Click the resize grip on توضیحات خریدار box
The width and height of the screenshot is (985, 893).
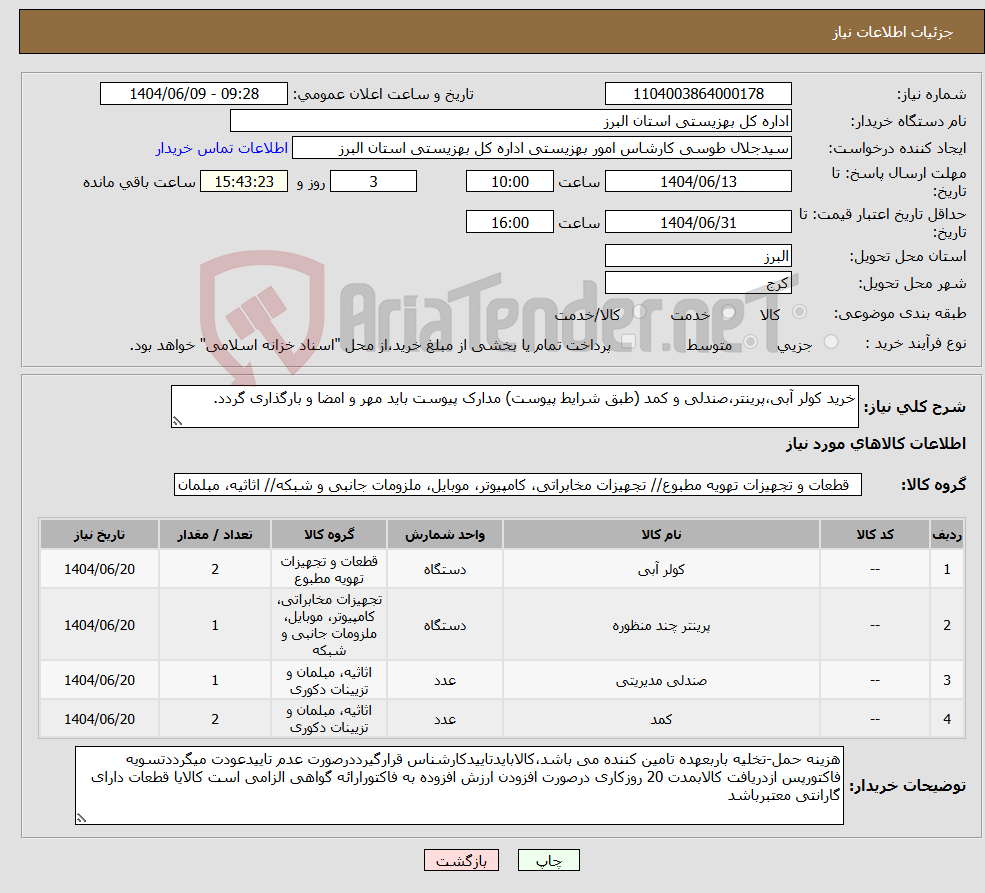pos(80,816)
